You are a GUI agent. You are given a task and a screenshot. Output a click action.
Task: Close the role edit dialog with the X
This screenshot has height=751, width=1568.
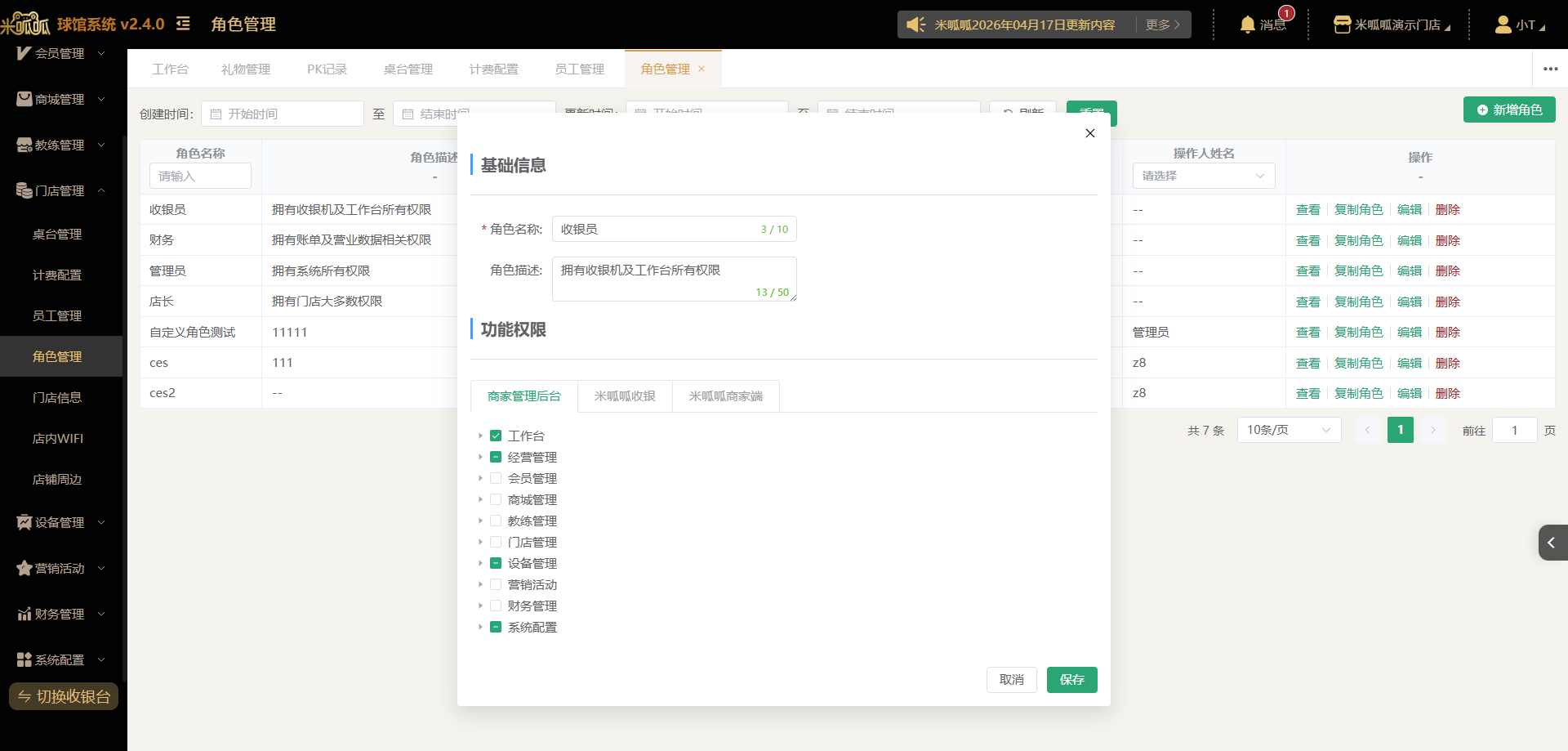pos(1090,133)
